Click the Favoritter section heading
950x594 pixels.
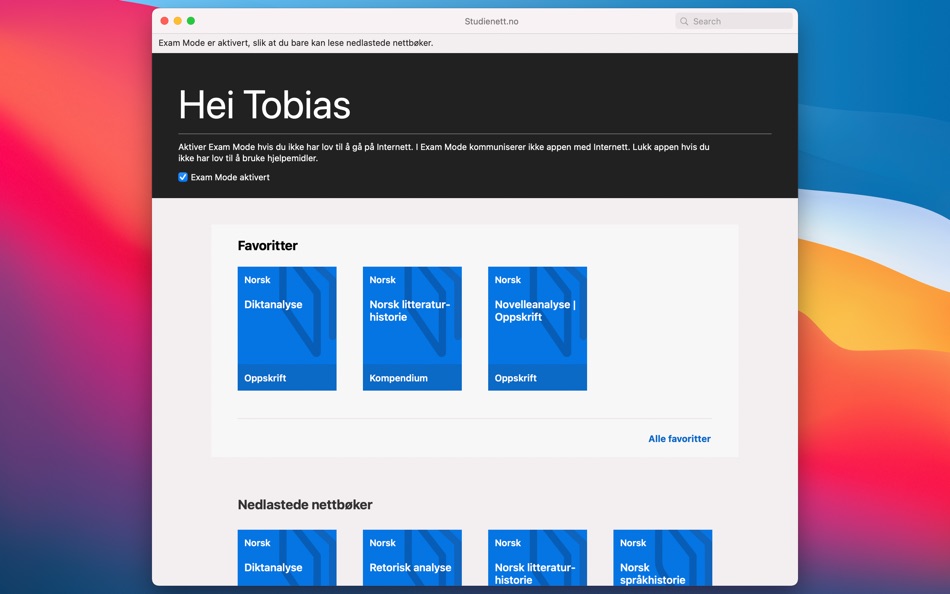point(268,245)
